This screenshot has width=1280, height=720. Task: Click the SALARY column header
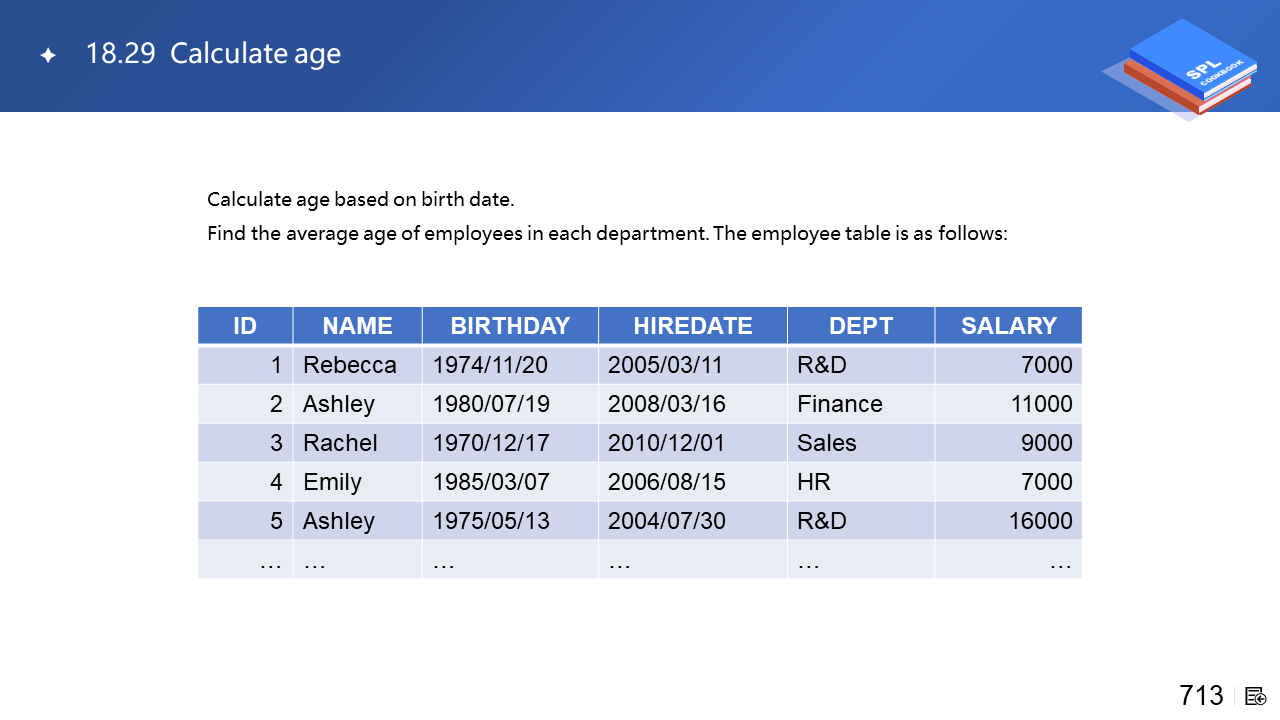click(x=1008, y=326)
